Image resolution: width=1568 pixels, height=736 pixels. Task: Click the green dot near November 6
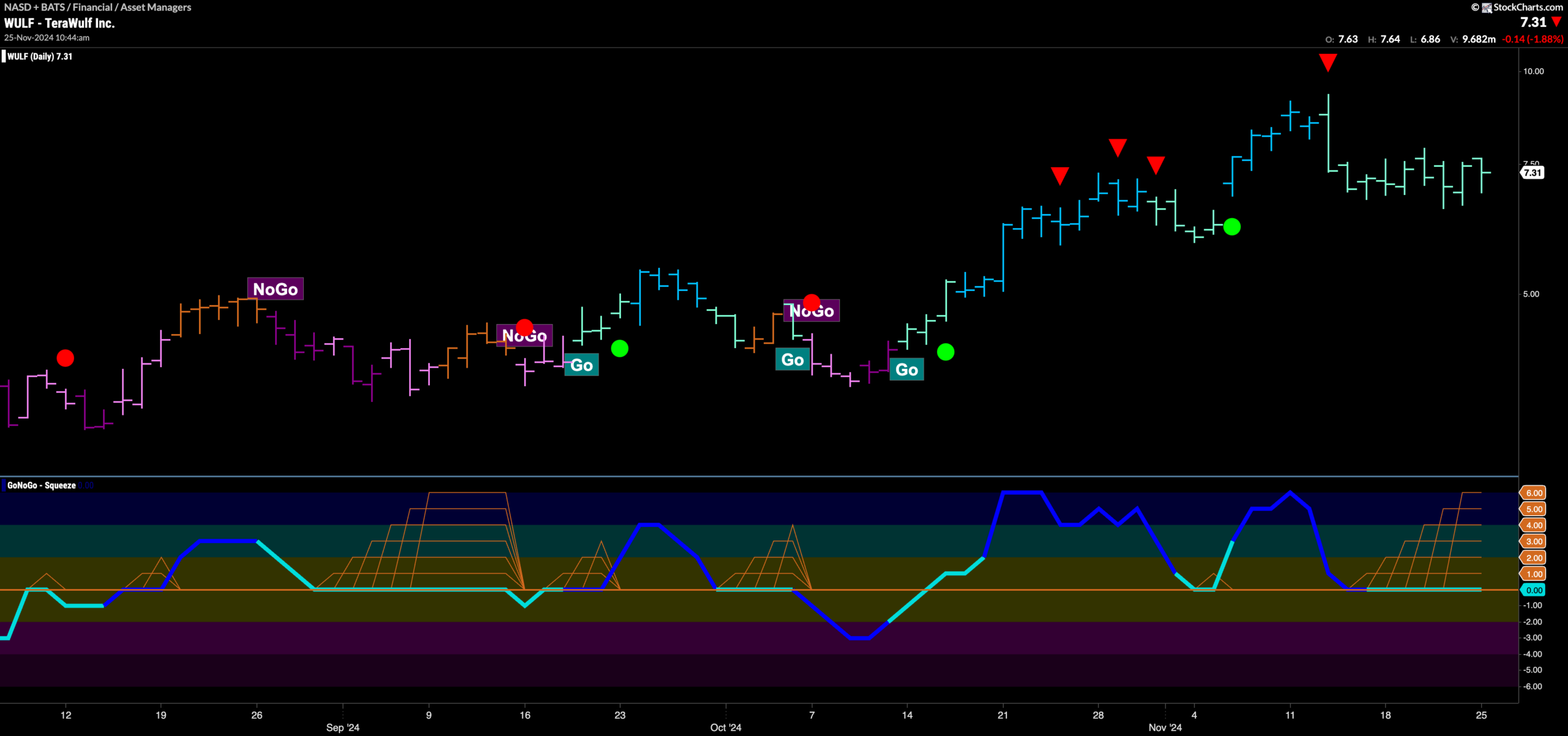click(x=1232, y=227)
